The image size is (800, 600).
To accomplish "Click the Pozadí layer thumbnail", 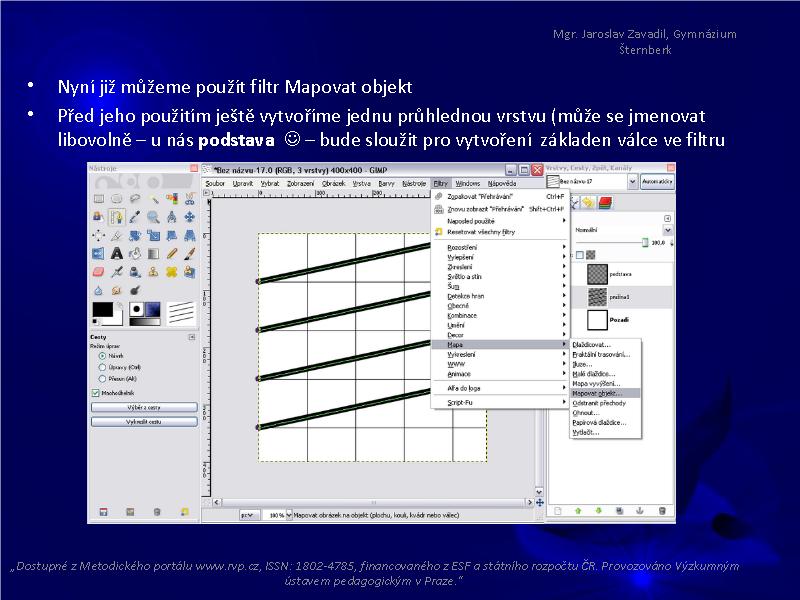I will tap(597, 320).
